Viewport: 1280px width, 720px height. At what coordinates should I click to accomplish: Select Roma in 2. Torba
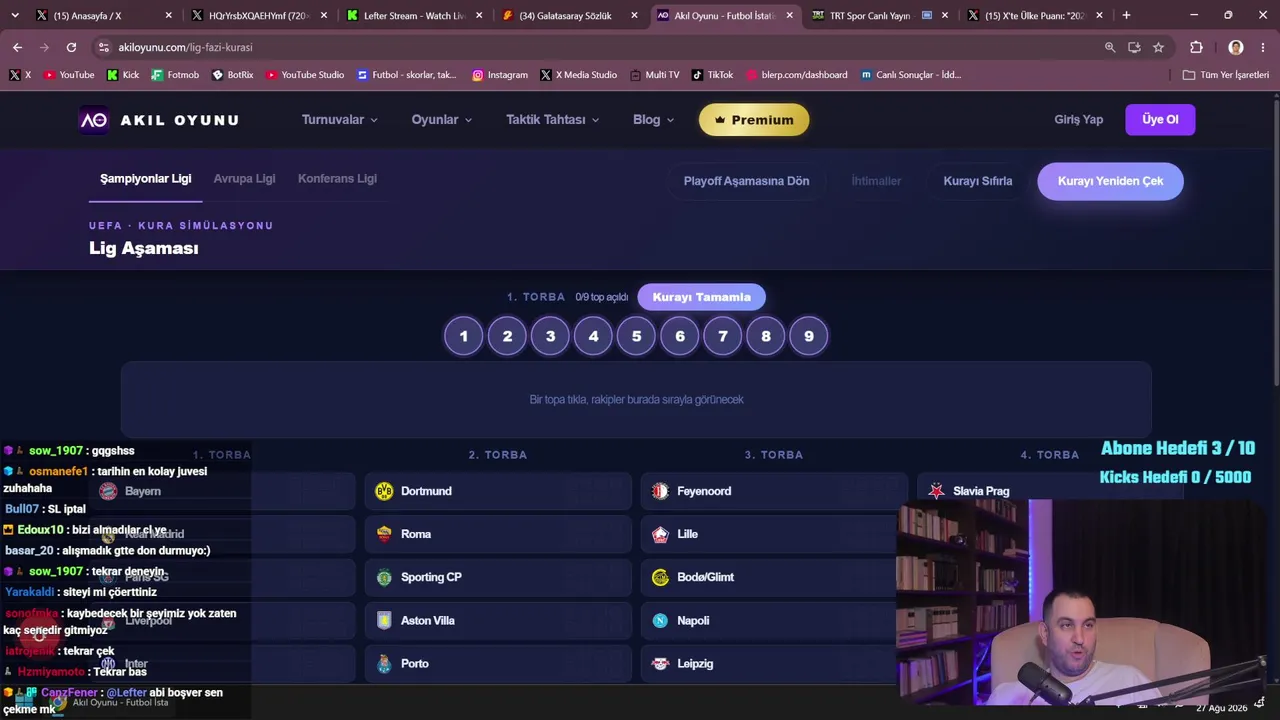498,534
